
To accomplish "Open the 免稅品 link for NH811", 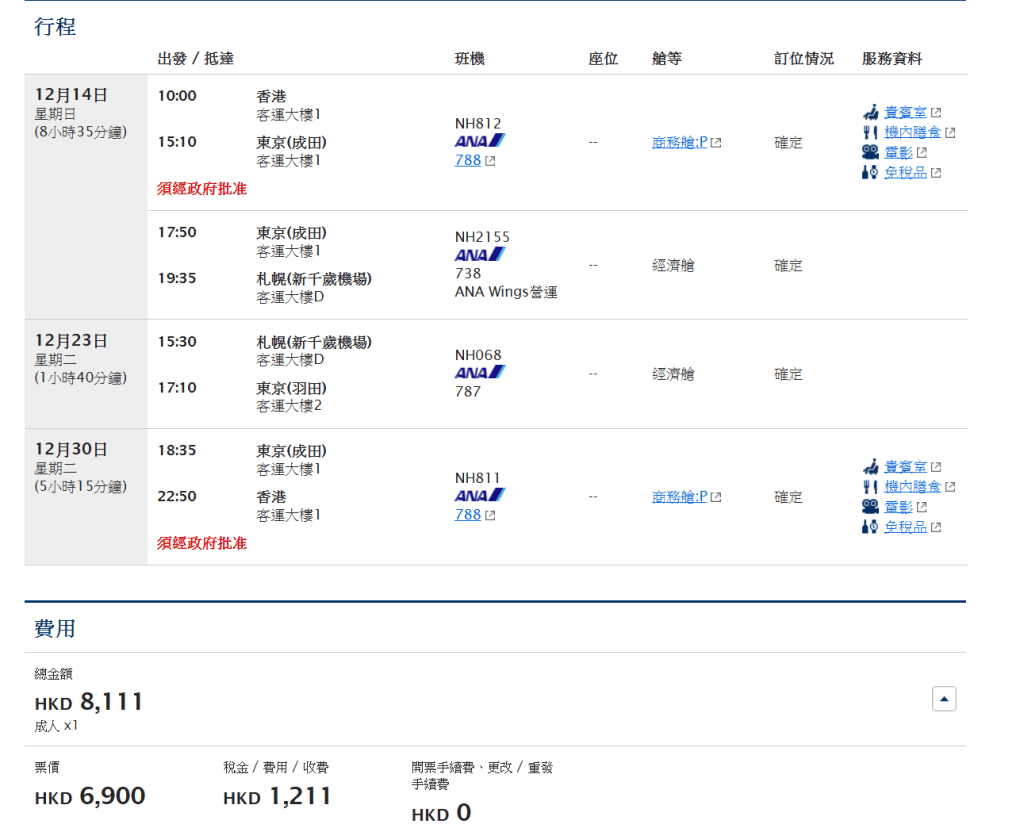I will pyautogui.click(x=905, y=527).
